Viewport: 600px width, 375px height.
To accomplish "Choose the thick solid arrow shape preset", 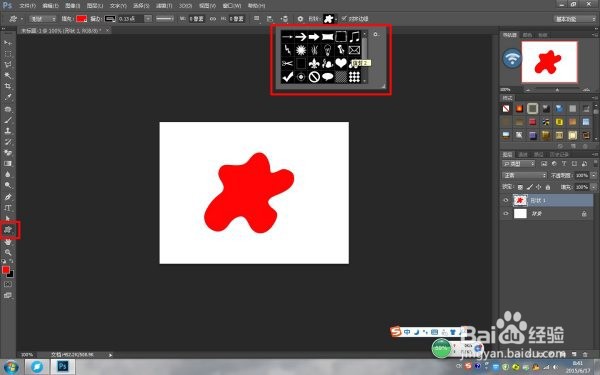I will tap(314, 37).
